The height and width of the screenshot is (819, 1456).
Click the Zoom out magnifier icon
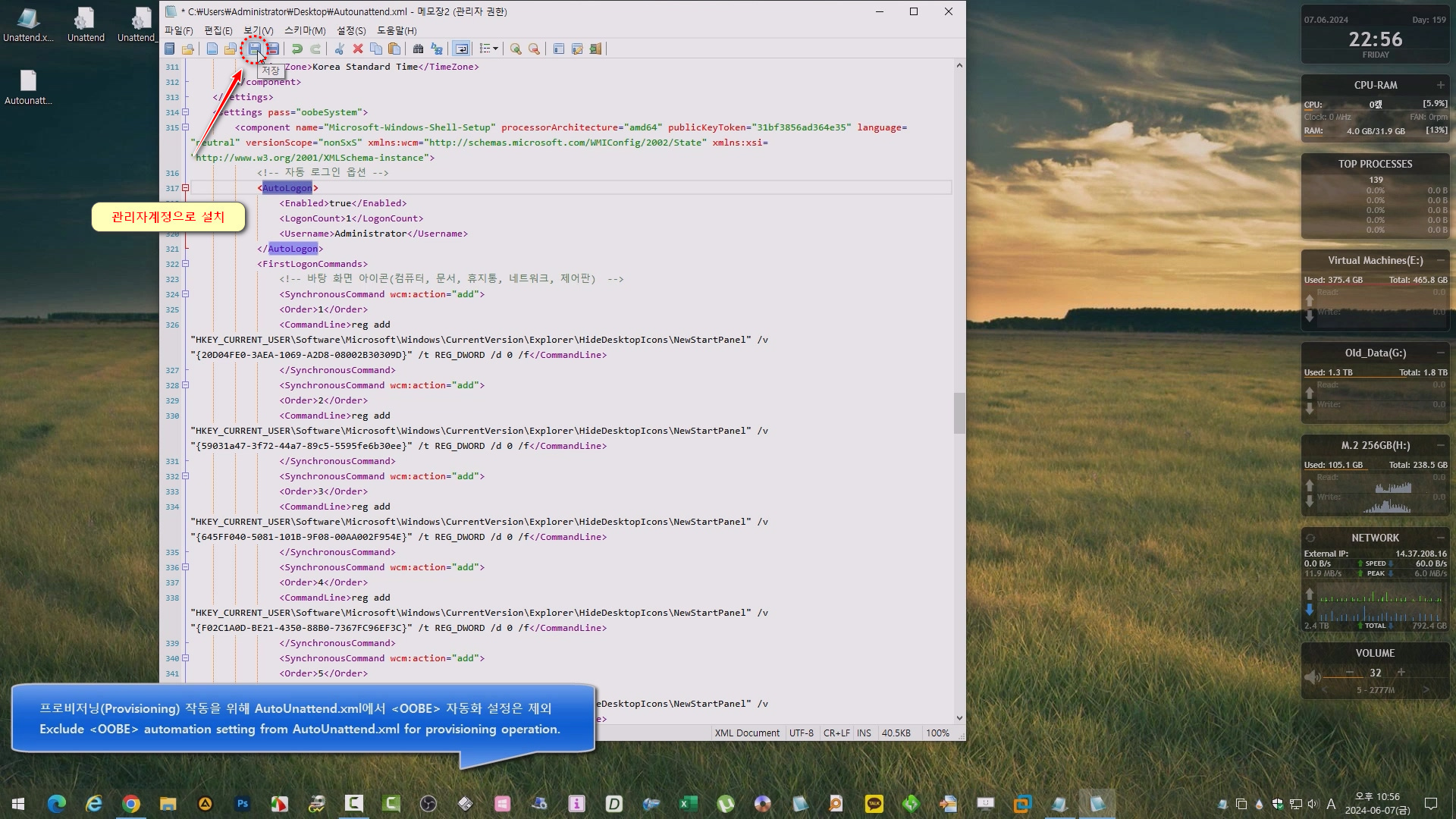pyautogui.click(x=534, y=49)
